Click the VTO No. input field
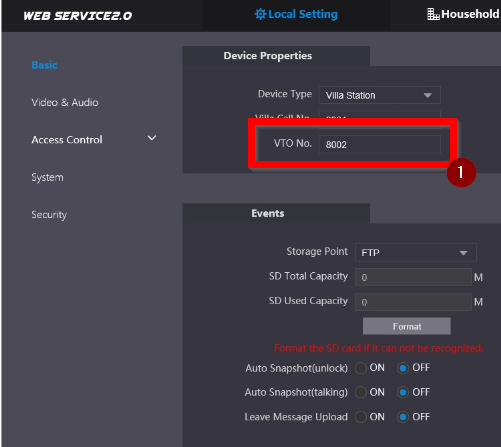This screenshot has height=447, width=501. pos(380,144)
